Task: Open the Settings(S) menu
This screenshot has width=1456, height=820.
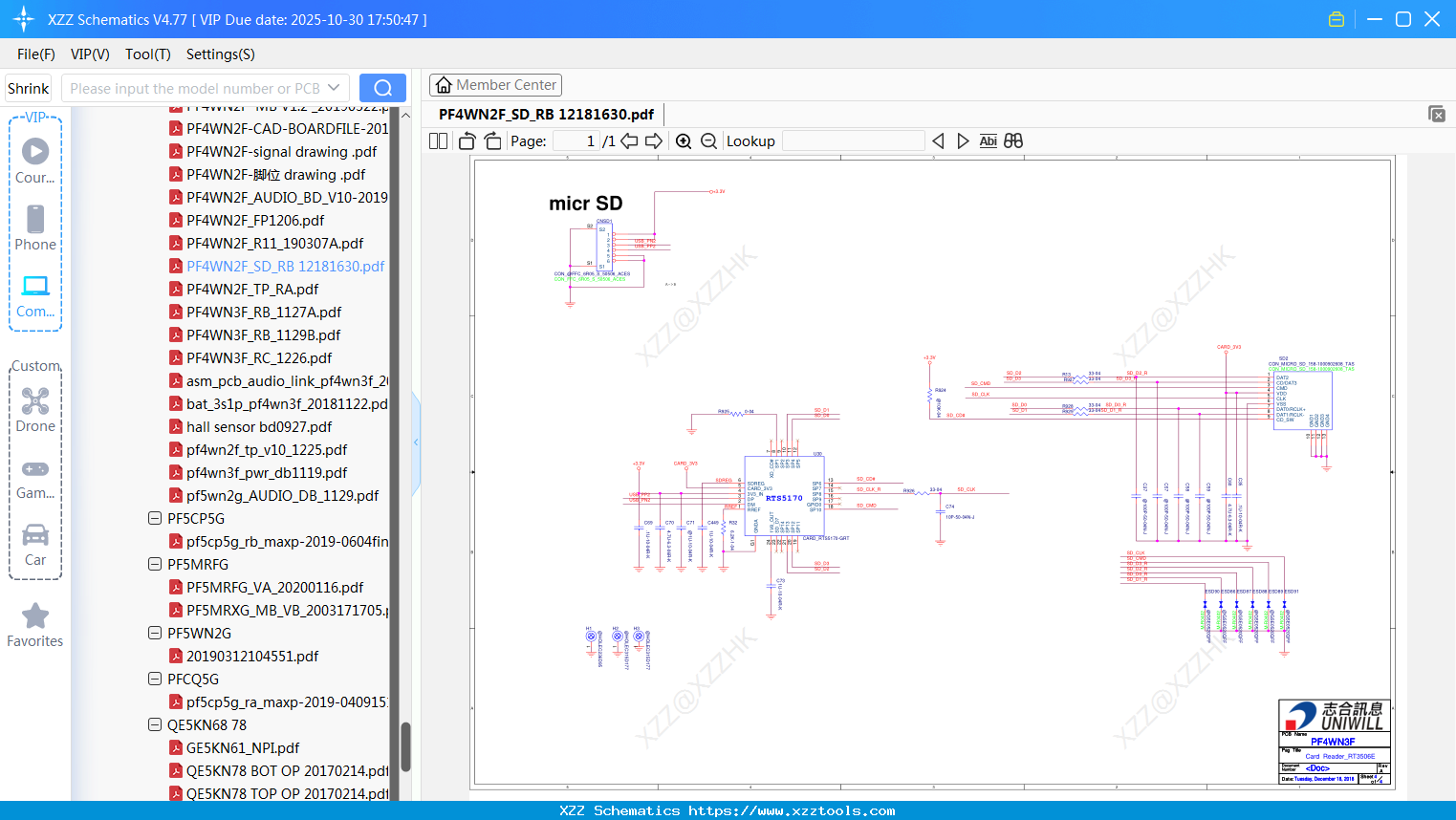Action: pos(220,54)
